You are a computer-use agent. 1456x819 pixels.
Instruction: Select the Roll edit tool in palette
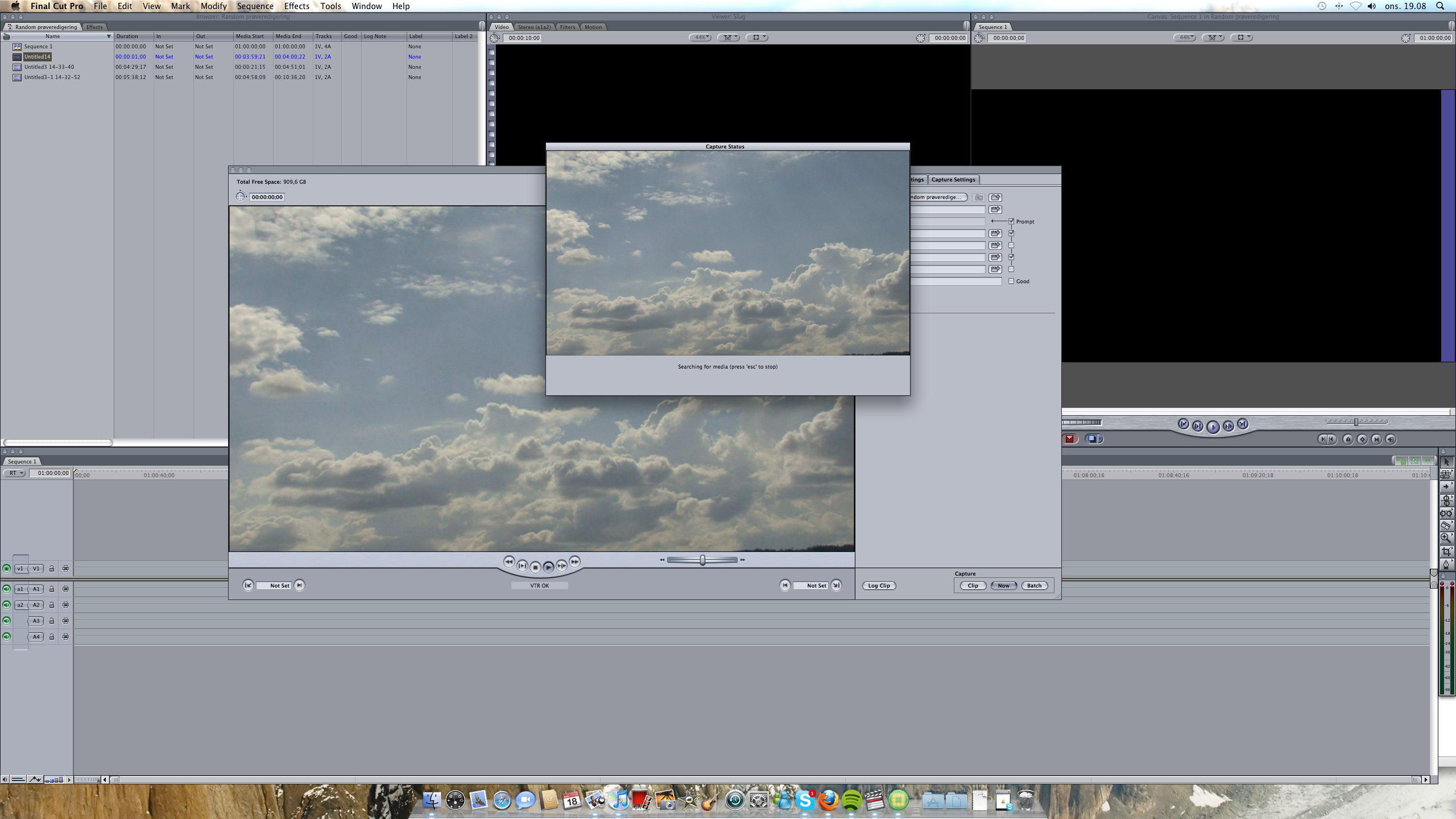tap(1446, 500)
